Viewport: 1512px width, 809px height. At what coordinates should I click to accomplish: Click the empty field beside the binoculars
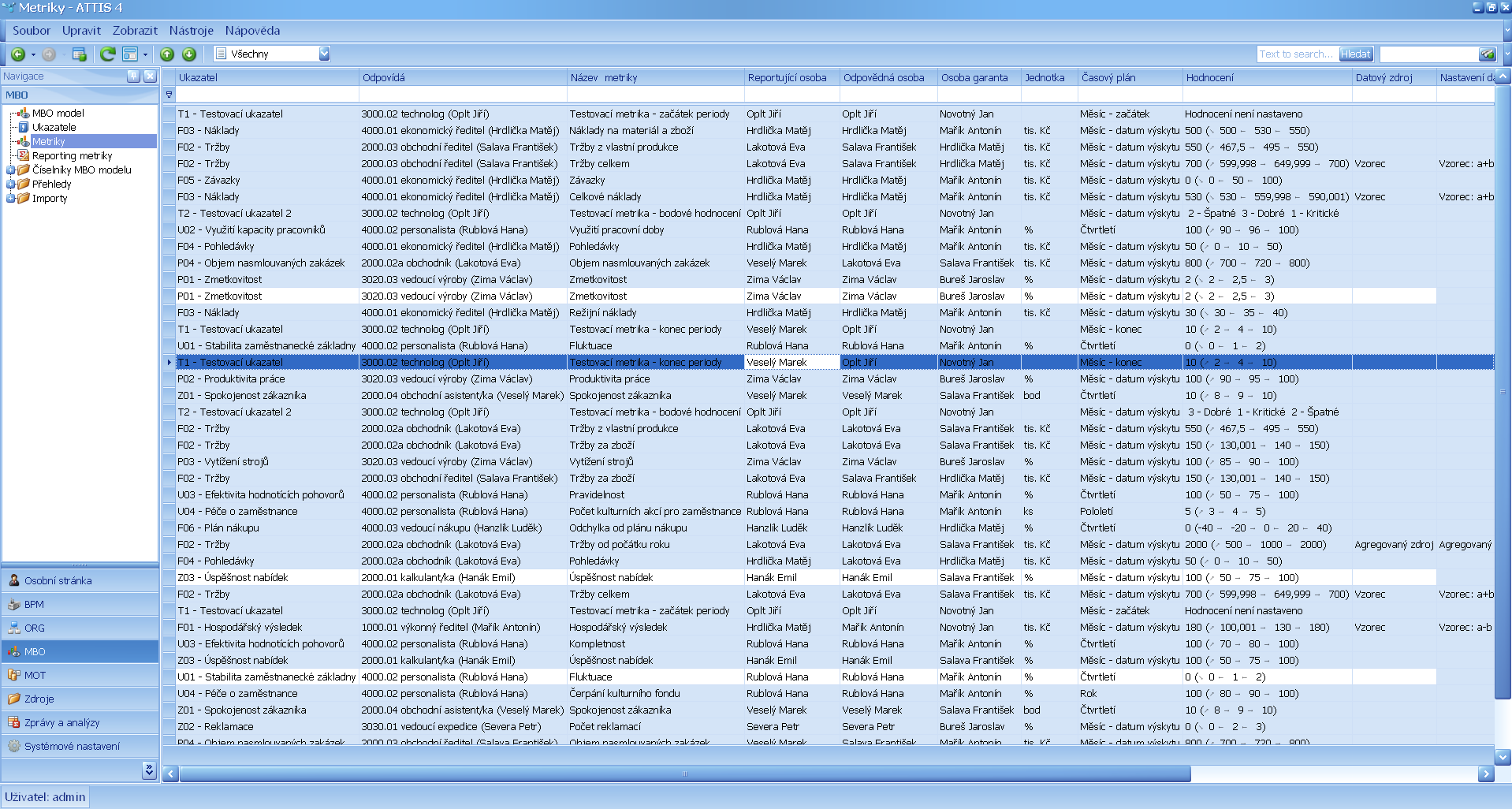click(1429, 54)
